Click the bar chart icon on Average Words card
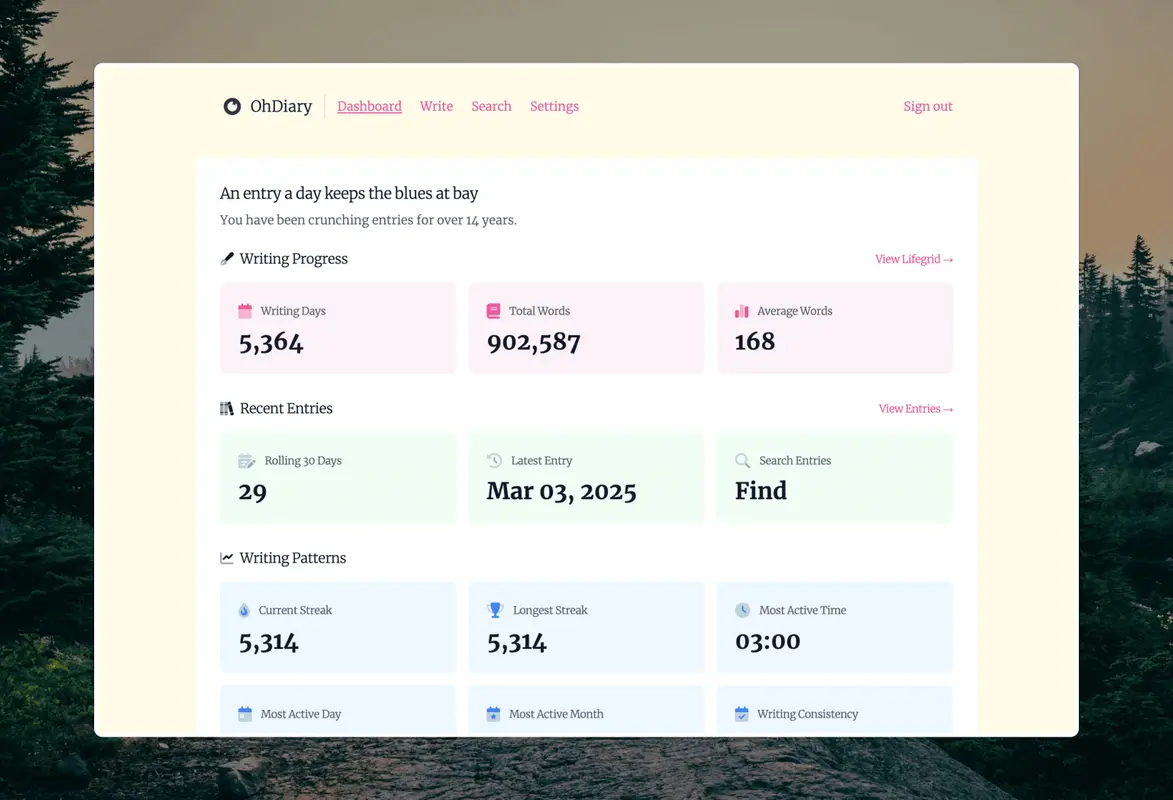Image resolution: width=1173 pixels, height=800 pixels. pyautogui.click(x=742, y=311)
